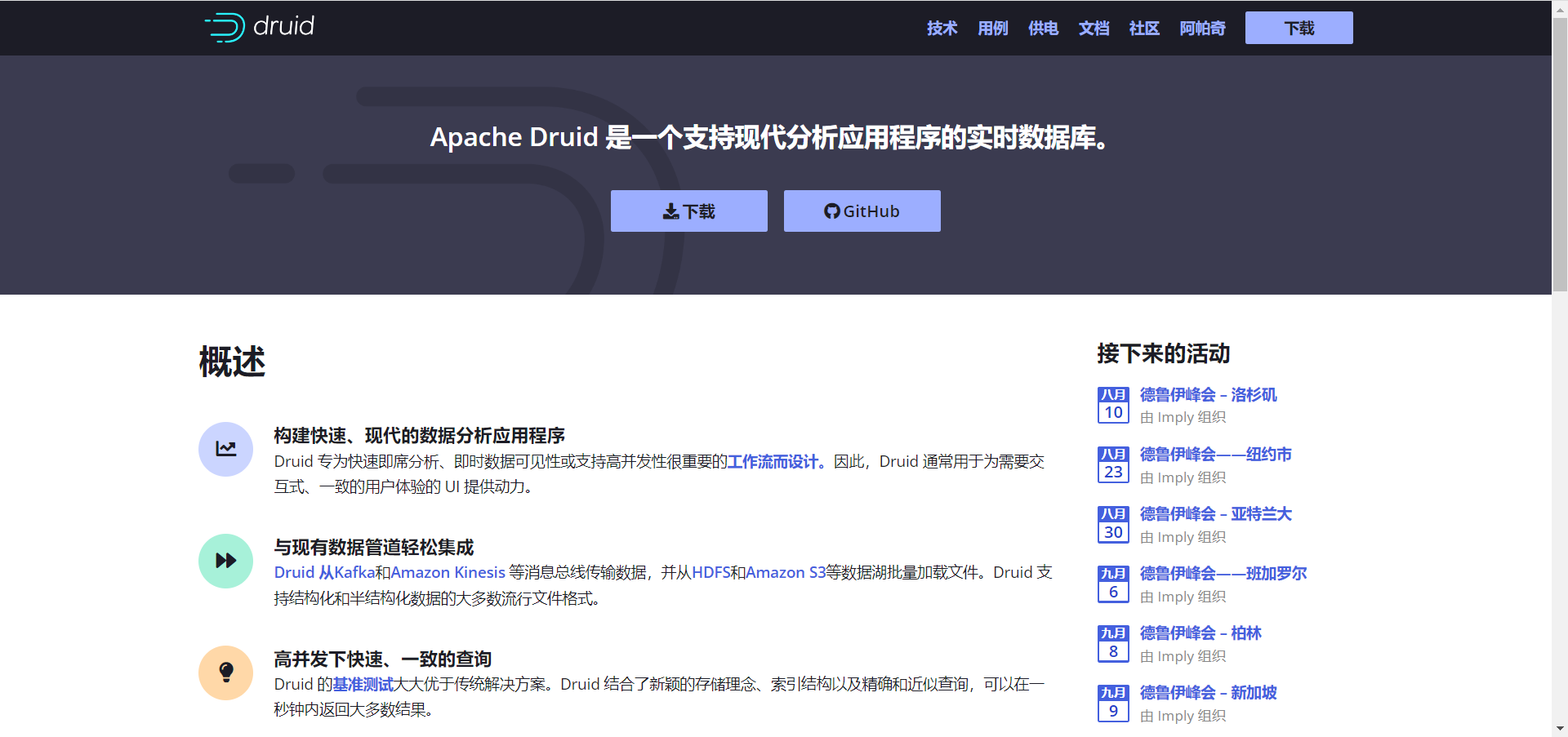Follow the 工作流而设计 link

(x=776, y=462)
